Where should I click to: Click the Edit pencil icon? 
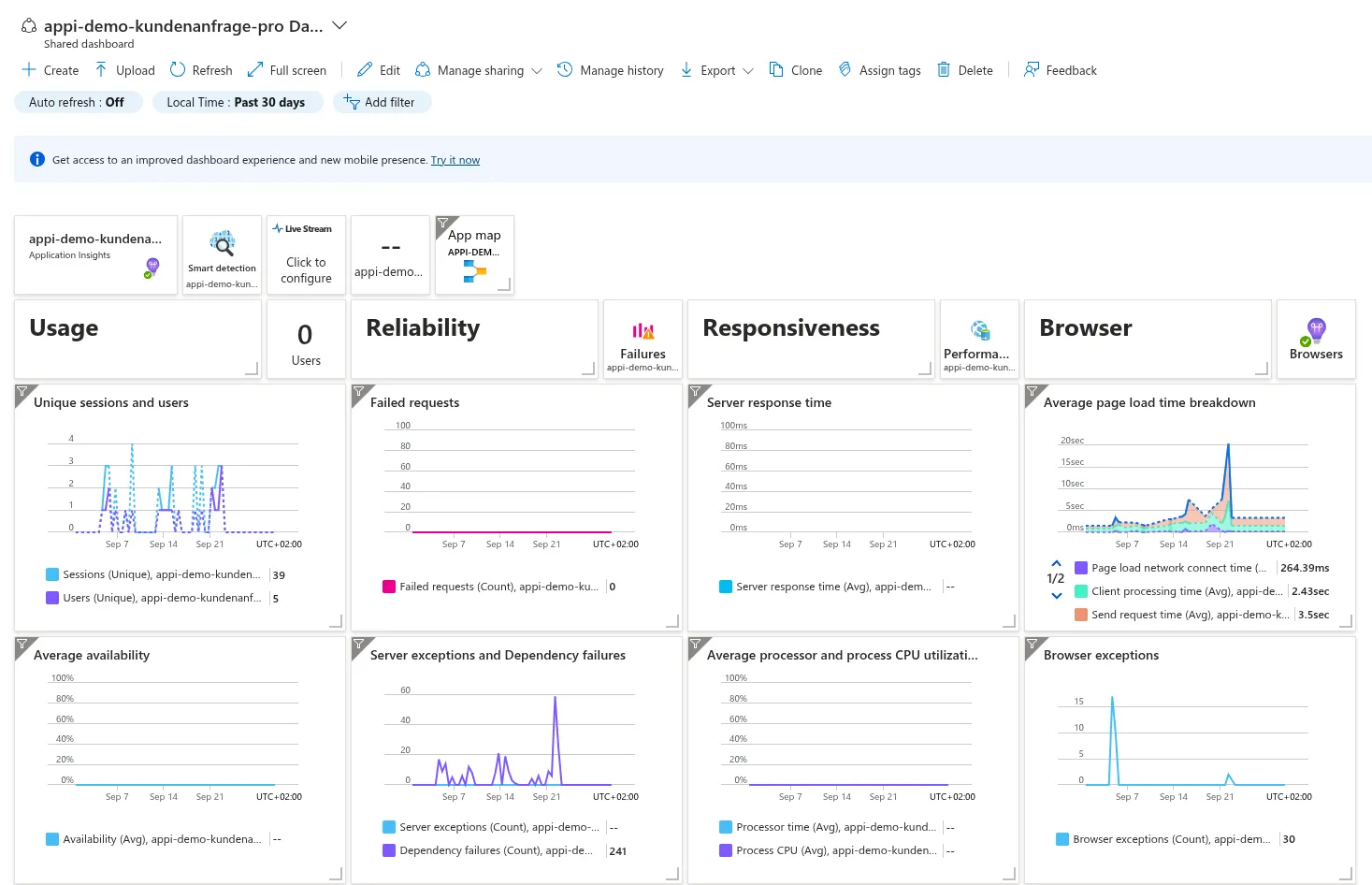(365, 70)
